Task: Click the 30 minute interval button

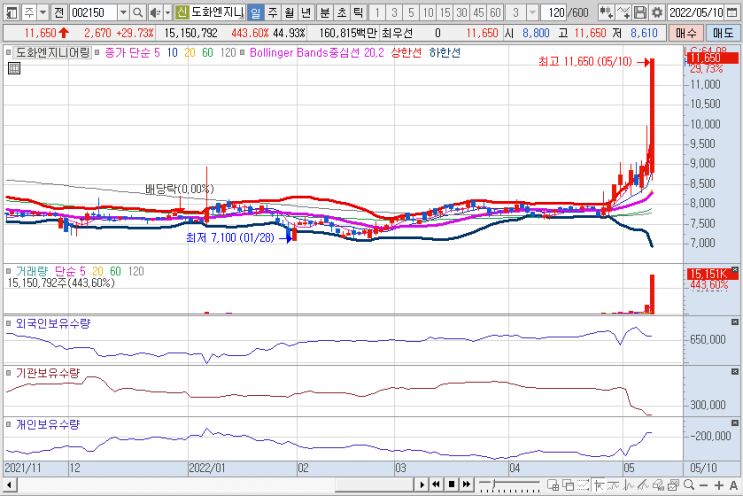Action: [462, 13]
